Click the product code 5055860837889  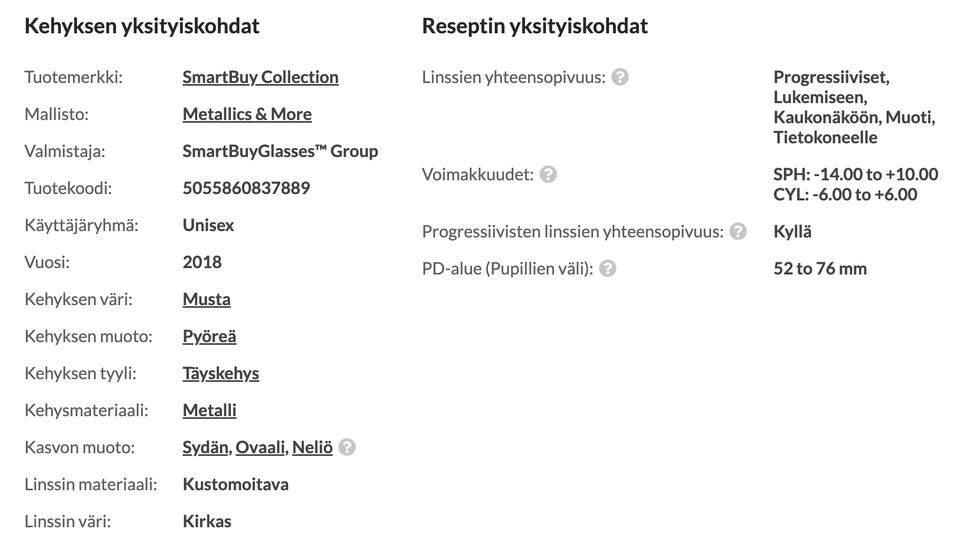[246, 188]
